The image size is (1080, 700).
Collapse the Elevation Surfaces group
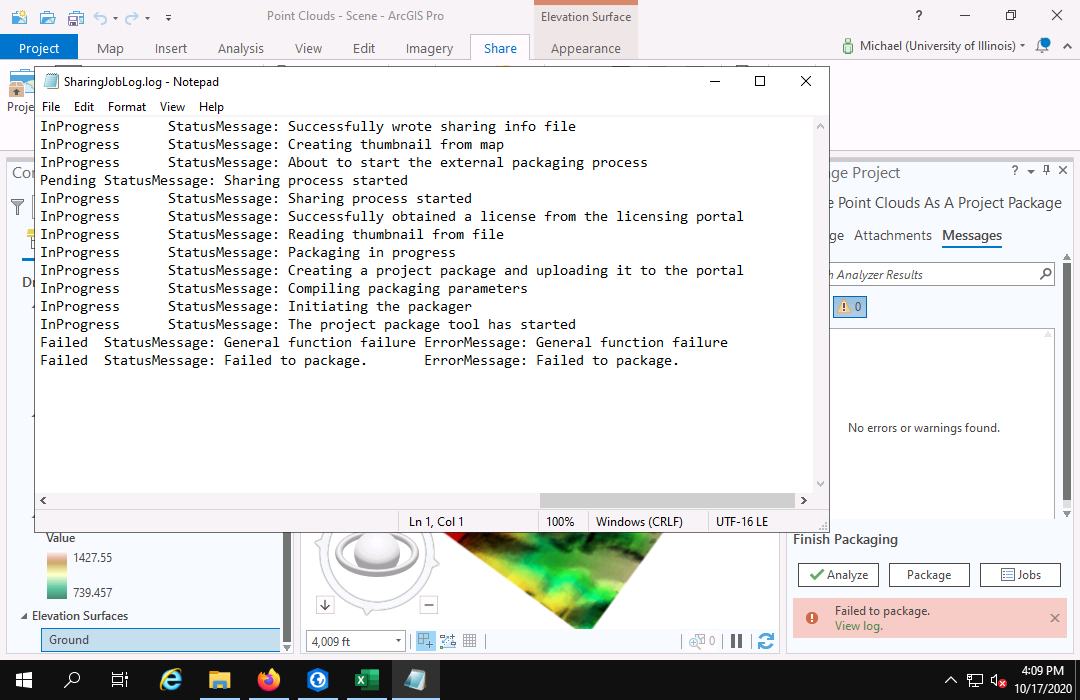[24, 616]
